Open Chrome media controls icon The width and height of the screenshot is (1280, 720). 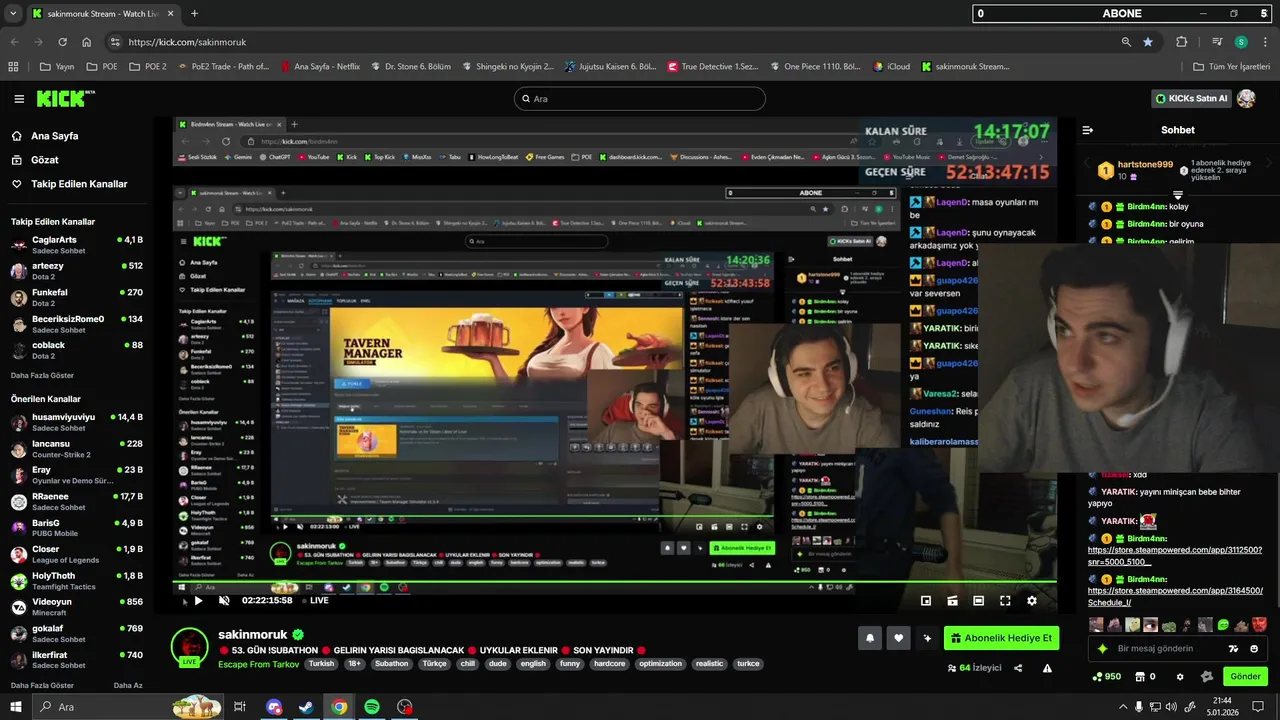(1217, 42)
